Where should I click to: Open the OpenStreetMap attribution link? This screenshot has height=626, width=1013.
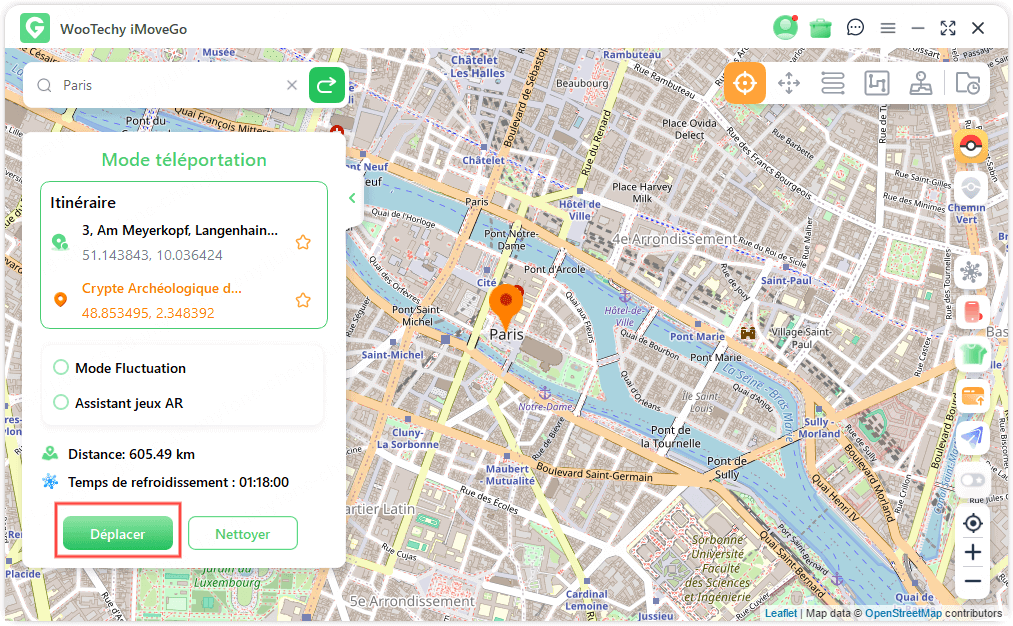tap(903, 613)
